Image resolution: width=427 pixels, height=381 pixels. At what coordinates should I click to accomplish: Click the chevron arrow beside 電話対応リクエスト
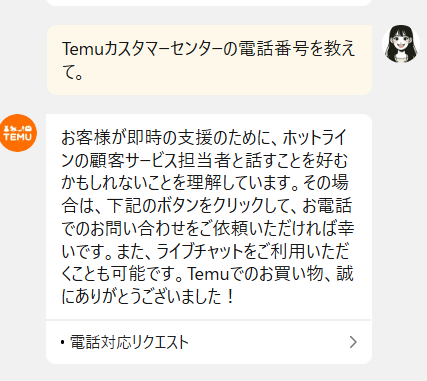(x=353, y=342)
